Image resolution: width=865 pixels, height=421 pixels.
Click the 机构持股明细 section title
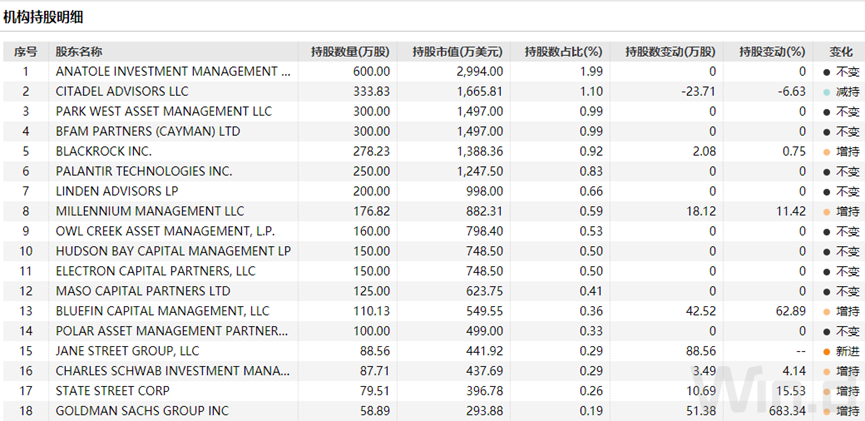43,18
